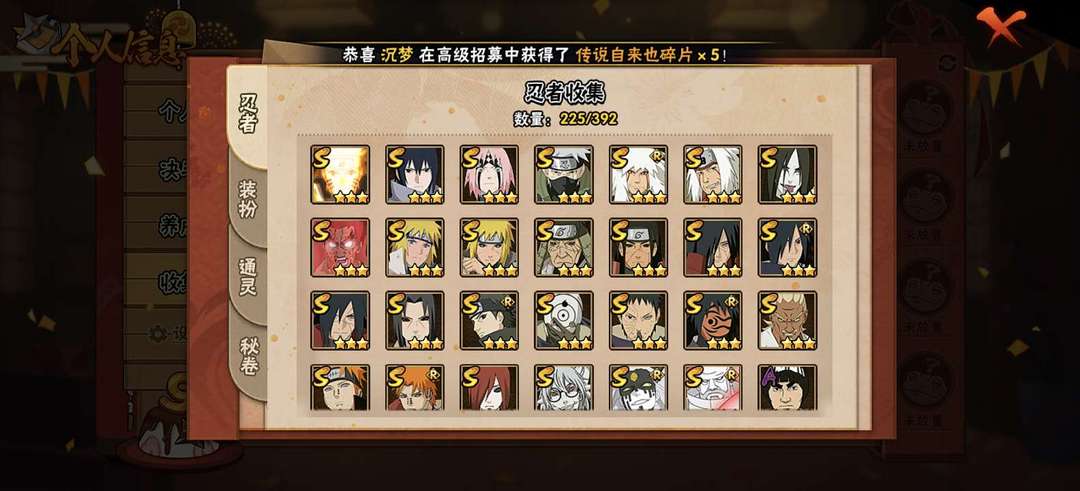Open the red-cloaked Naruto ninja card
Screen dimensions: 1080x491
click(340, 248)
